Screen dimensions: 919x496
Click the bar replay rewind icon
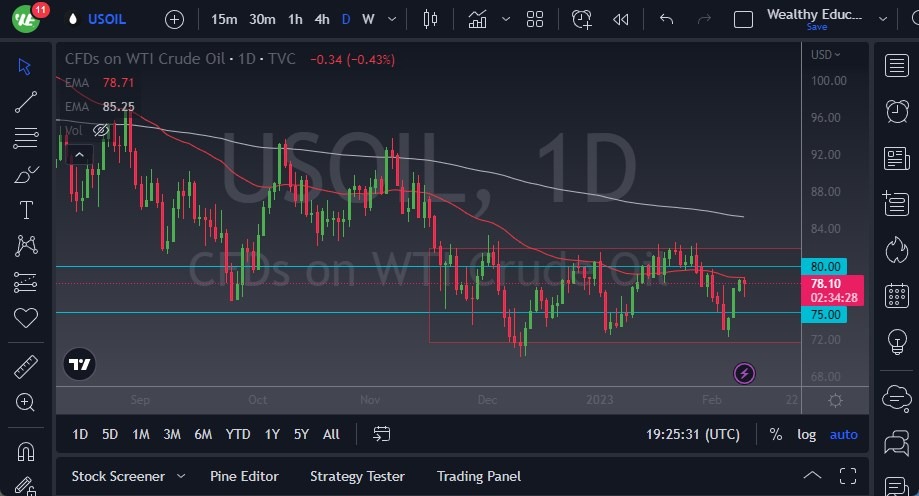621,19
